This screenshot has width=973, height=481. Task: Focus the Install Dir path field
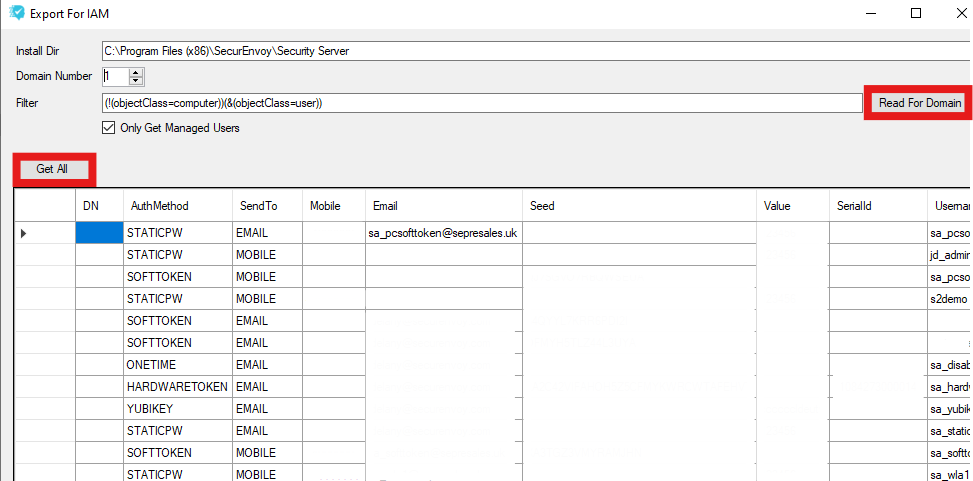click(537, 51)
